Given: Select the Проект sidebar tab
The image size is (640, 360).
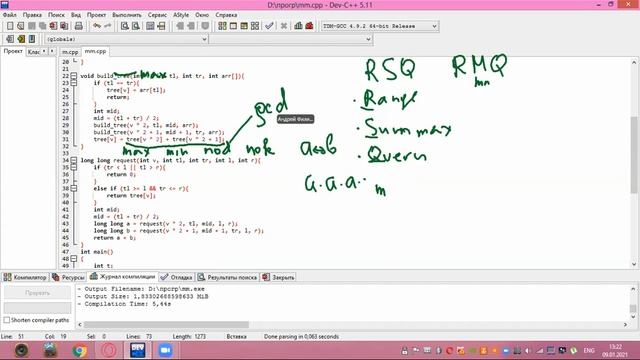Looking at the screenshot, I should coord(13,51).
